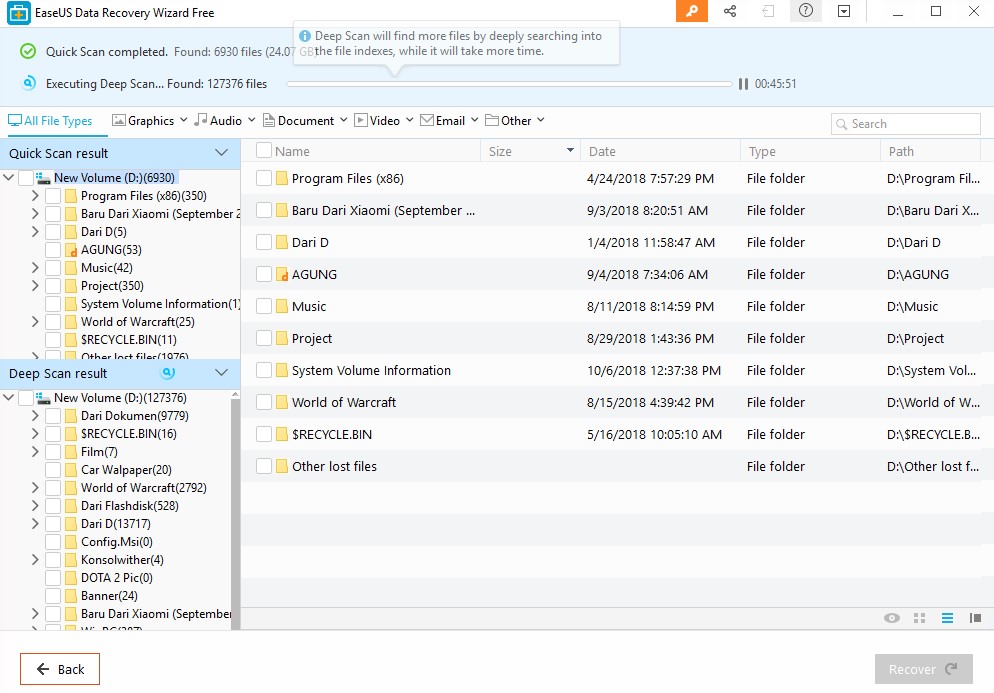Open the help question mark icon

tap(806, 11)
